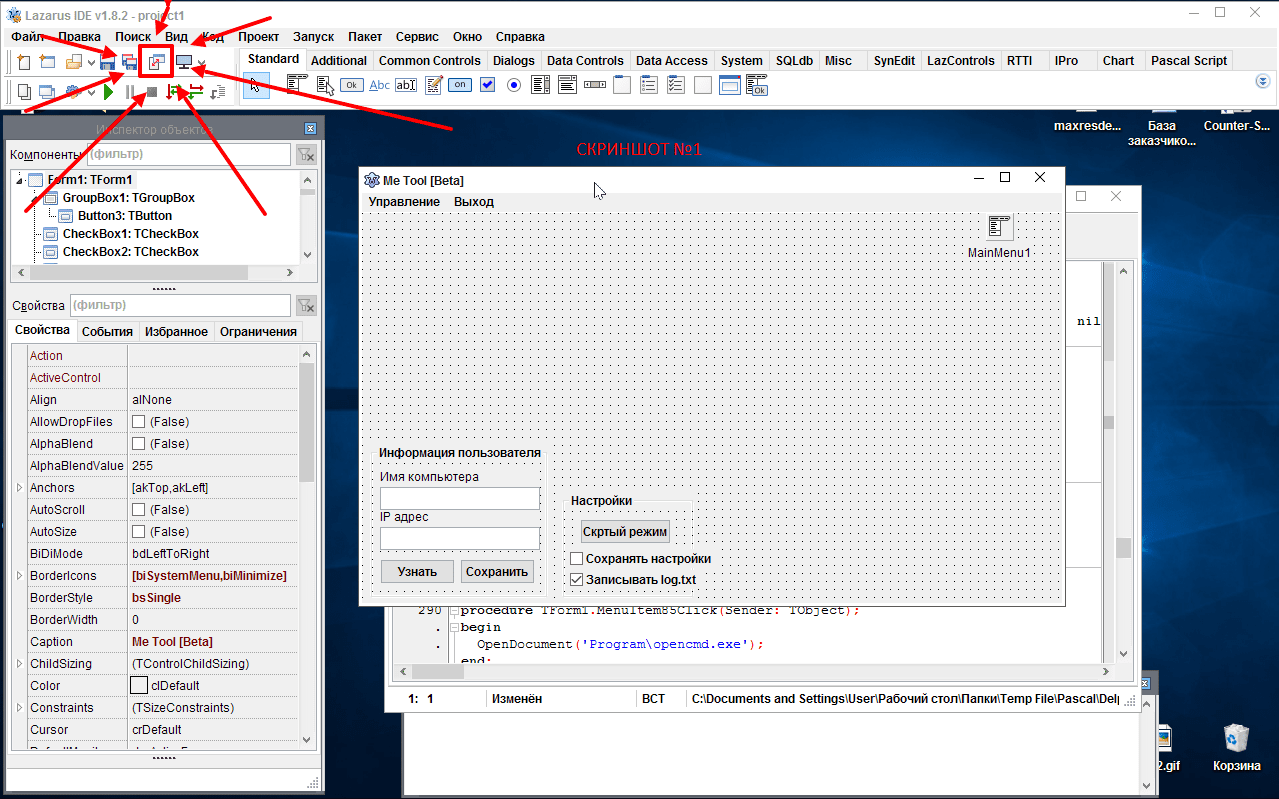The image size is (1279, 799).
Task: Select TMemo component in palette
Action: (x=433, y=85)
